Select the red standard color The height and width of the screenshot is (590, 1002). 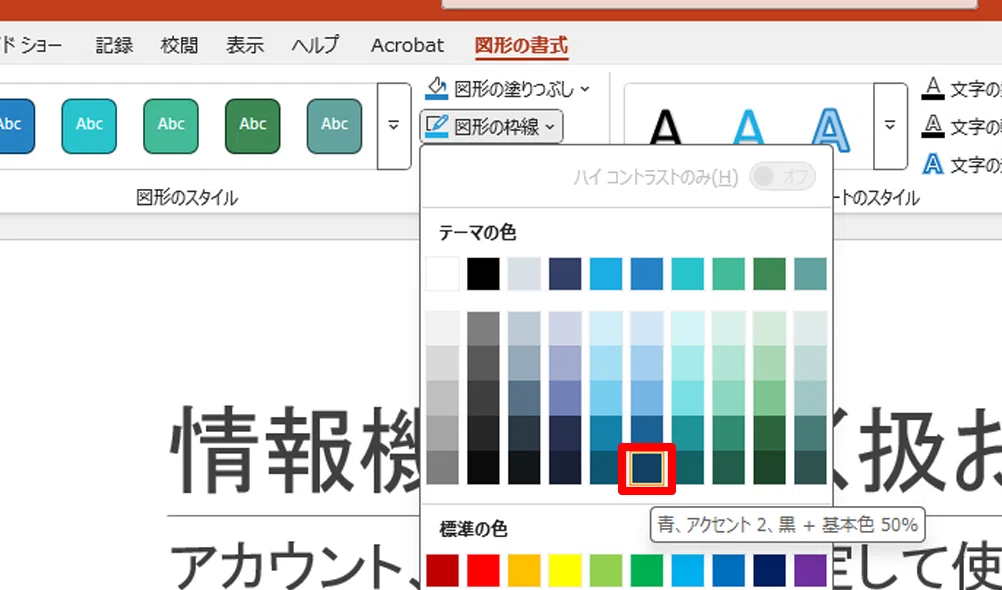coord(483,570)
